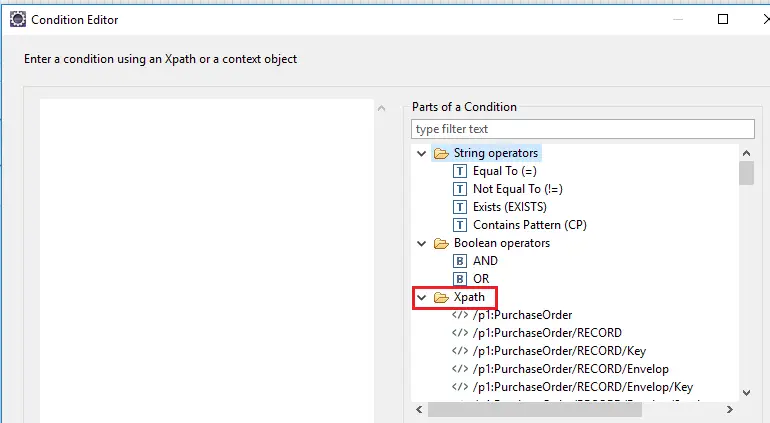Click the String operators folder icon

coord(441,154)
